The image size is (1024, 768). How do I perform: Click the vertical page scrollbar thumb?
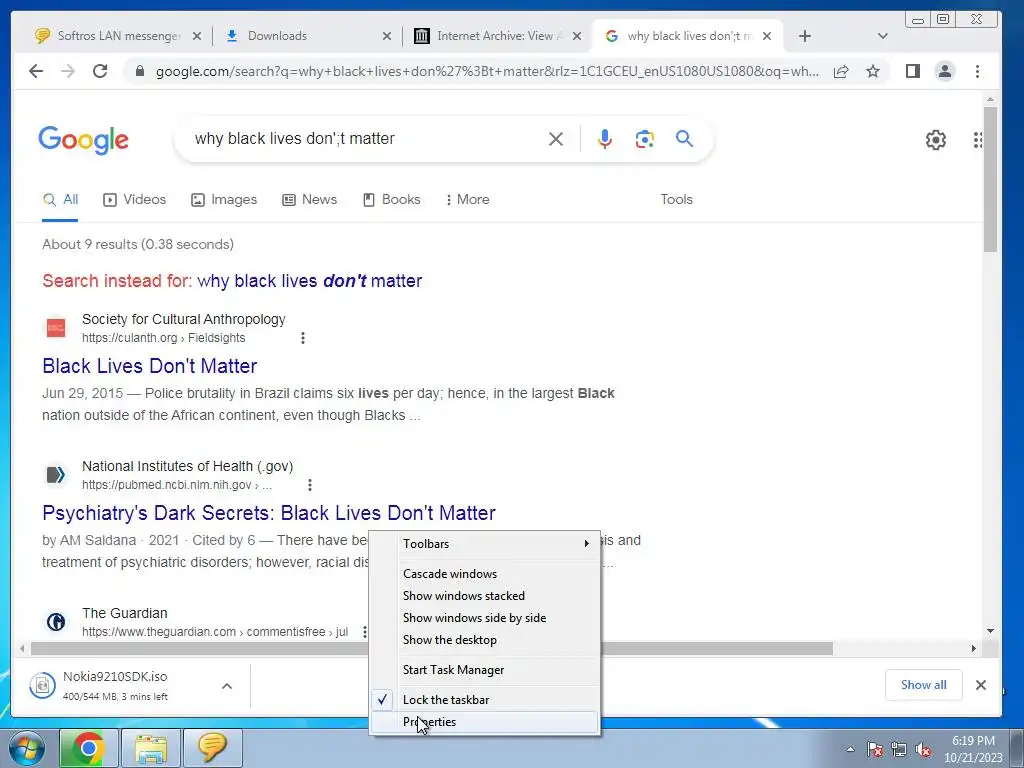991,180
